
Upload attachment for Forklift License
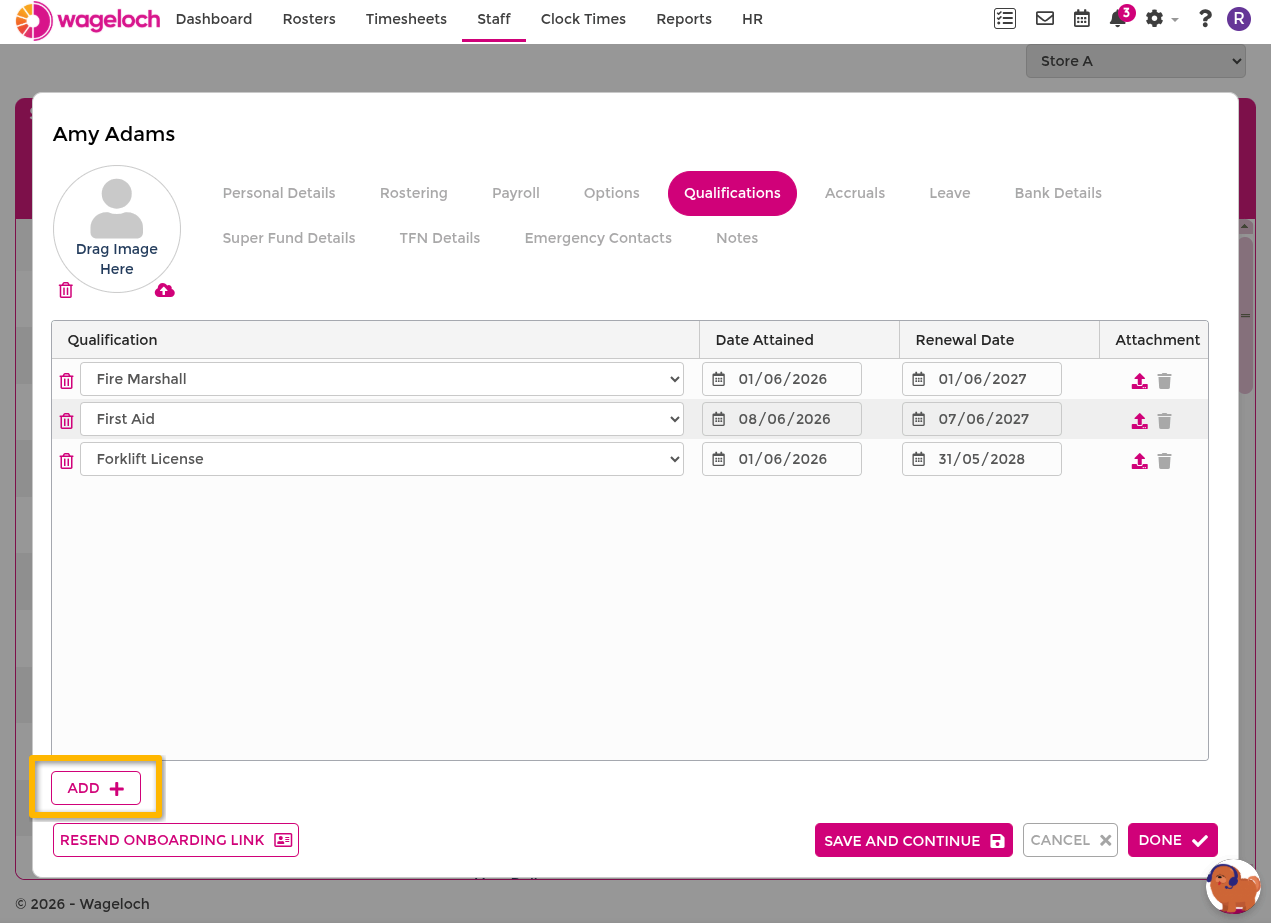click(x=1139, y=460)
